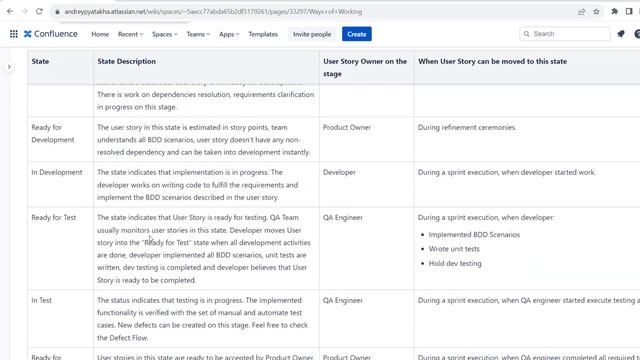Viewport: 640px width, 360px height.
Task: Click QA Engineer in Ready for Test row
Action: click(x=343, y=218)
